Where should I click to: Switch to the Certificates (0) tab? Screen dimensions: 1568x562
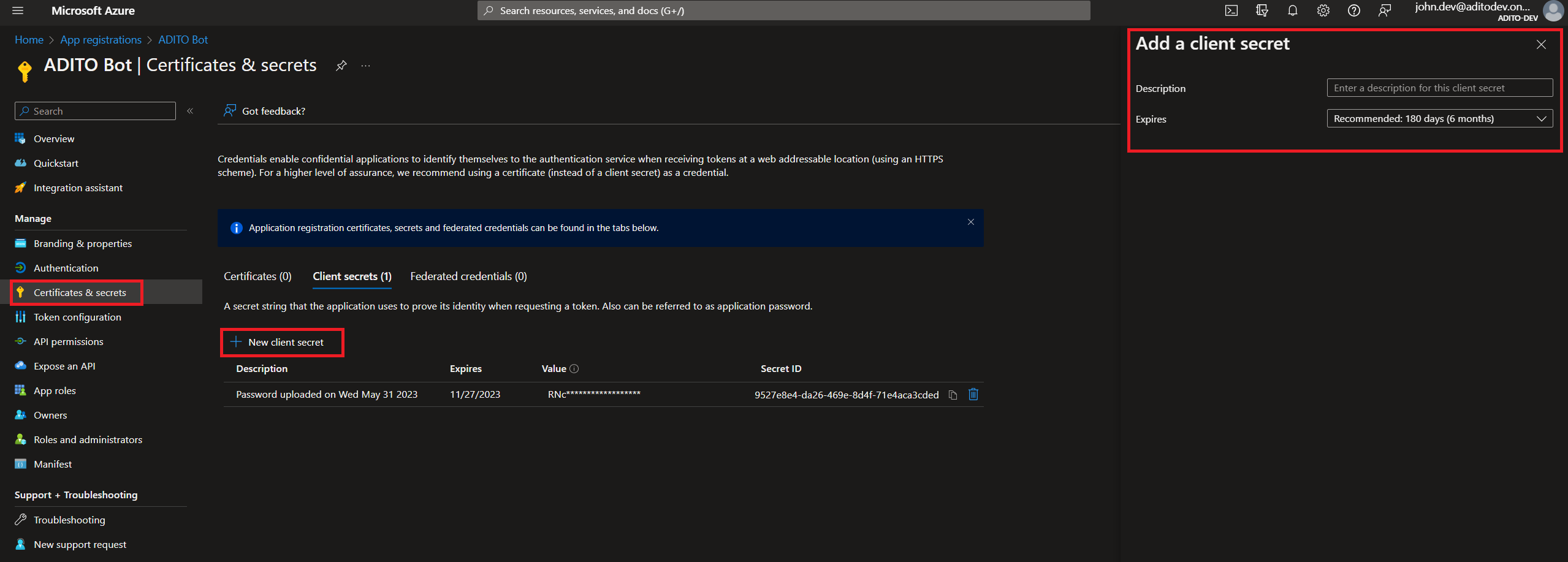257,276
